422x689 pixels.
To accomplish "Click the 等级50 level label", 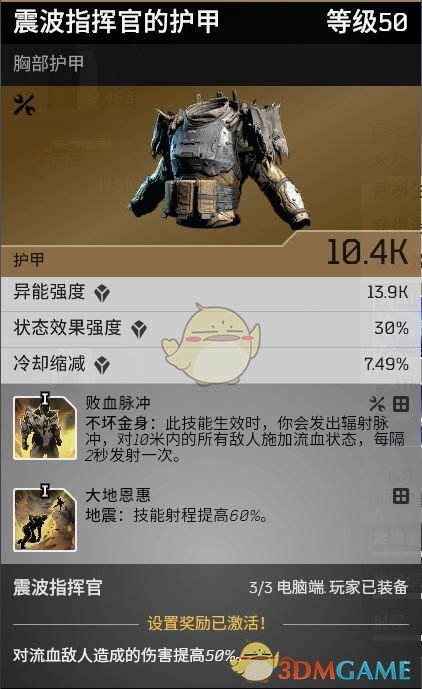I will point(367,22).
